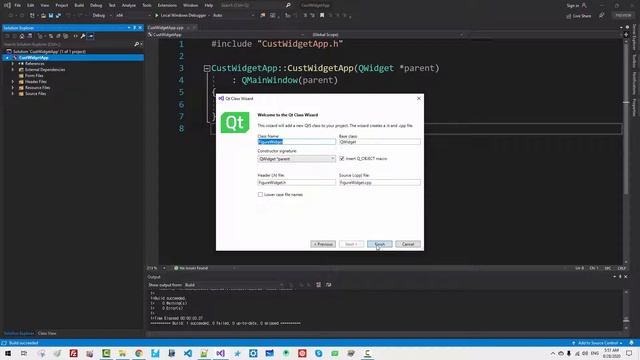
Task: Open the Debug menu
Action: point(96,5)
